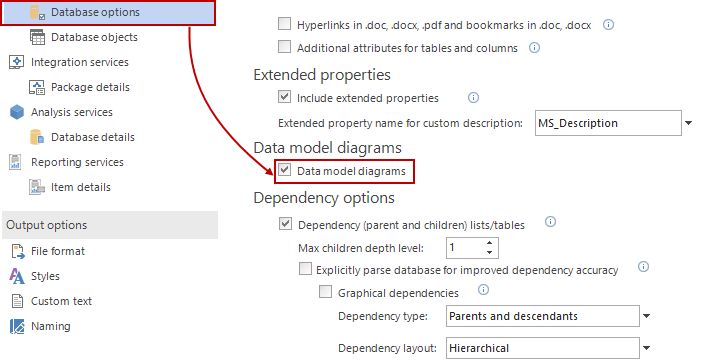Screen dimensions: 702x362
Task: Uncheck Include extended properties
Action: [x=284, y=97]
